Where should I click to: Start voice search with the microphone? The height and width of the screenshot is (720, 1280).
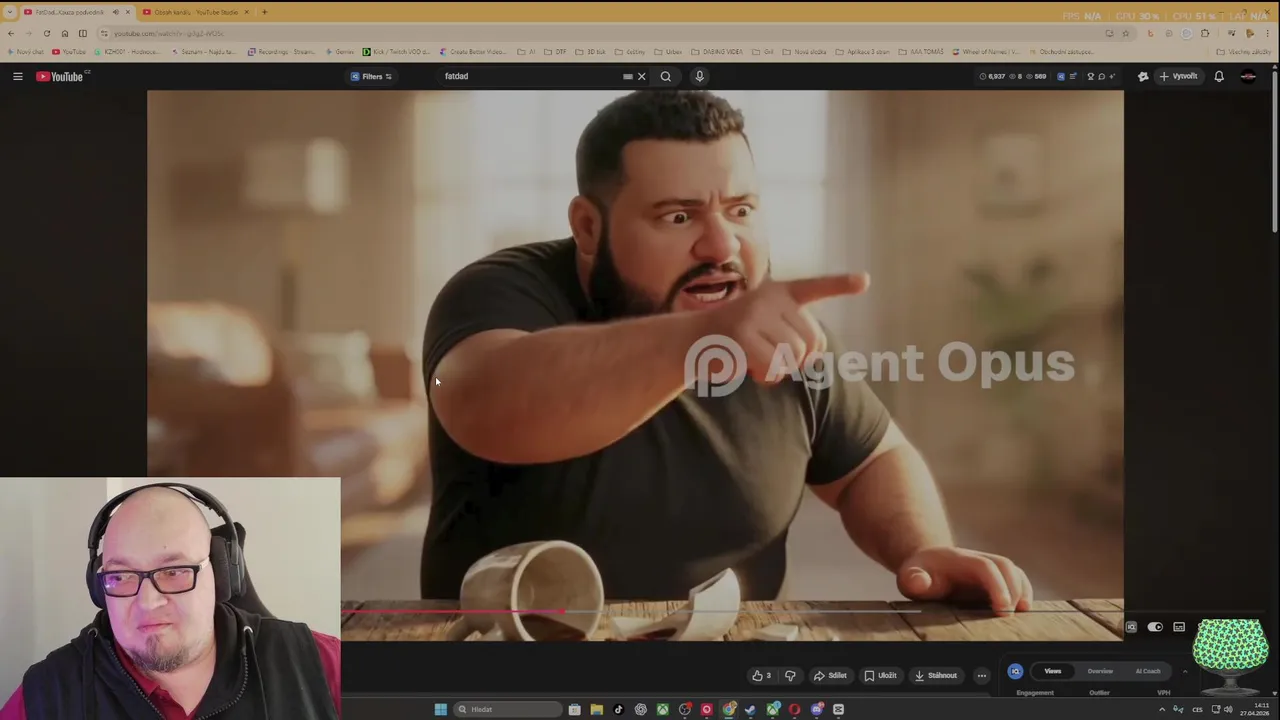point(700,76)
